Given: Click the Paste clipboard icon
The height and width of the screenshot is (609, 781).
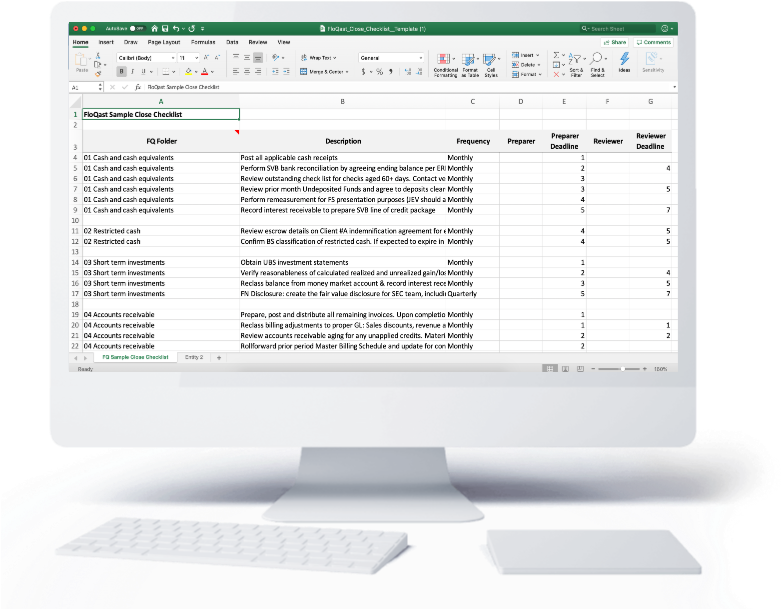Looking at the screenshot, I should click(81, 60).
